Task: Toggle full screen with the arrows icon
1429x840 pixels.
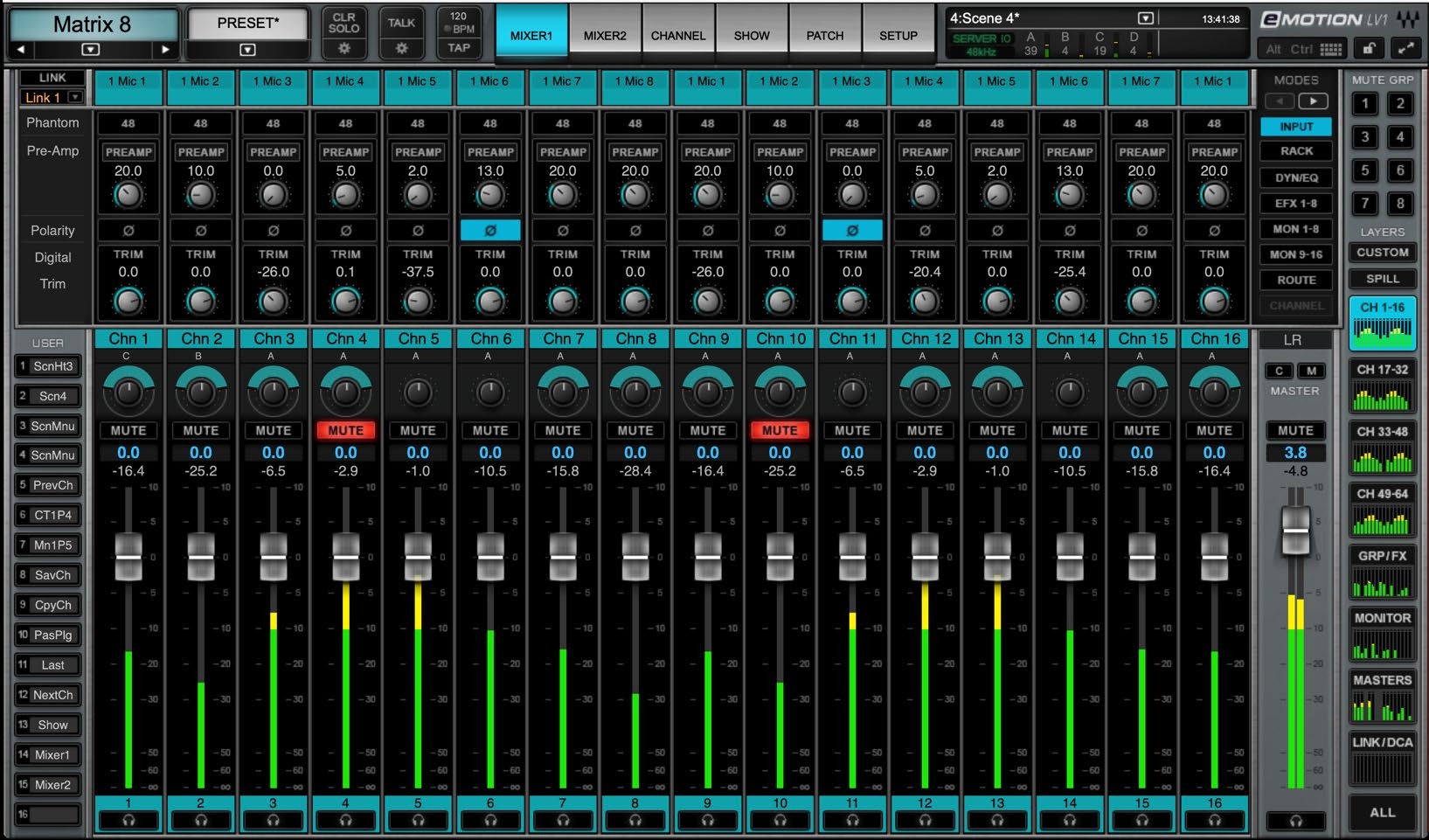Action: [1406, 49]
